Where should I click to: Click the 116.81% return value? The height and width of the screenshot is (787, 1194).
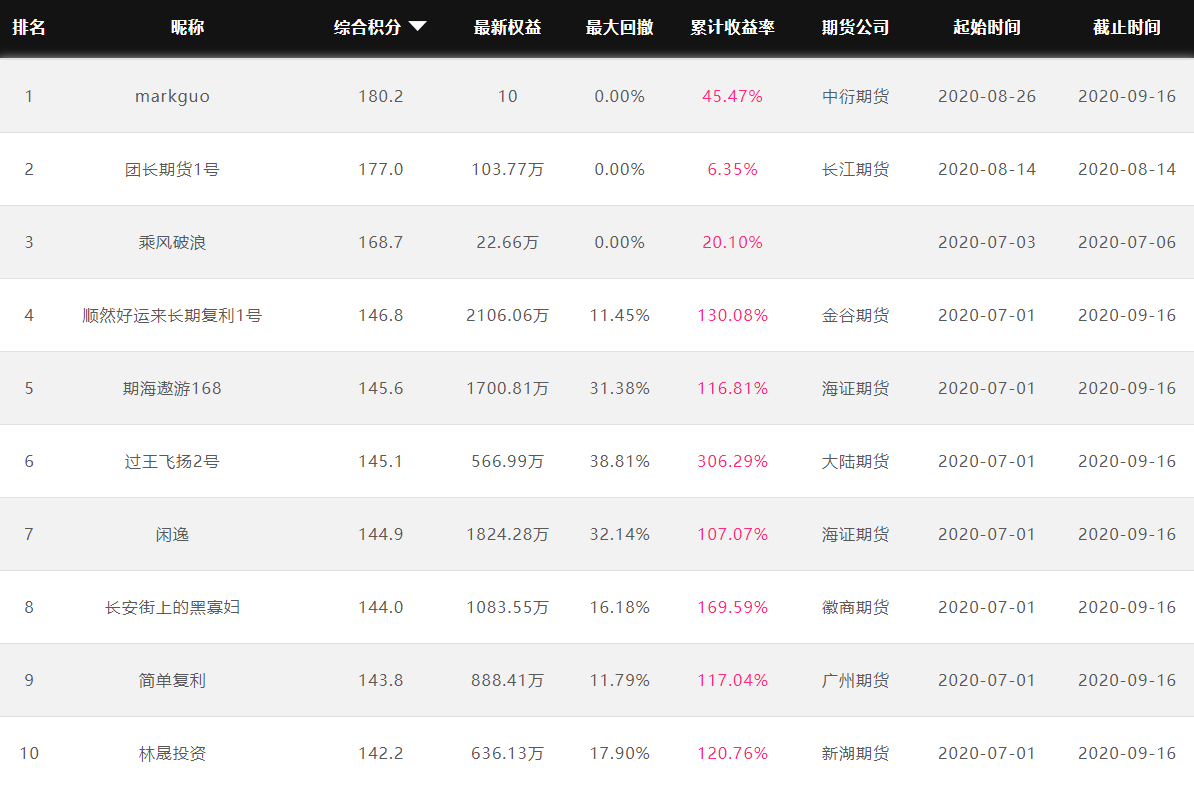pos(733,388)
